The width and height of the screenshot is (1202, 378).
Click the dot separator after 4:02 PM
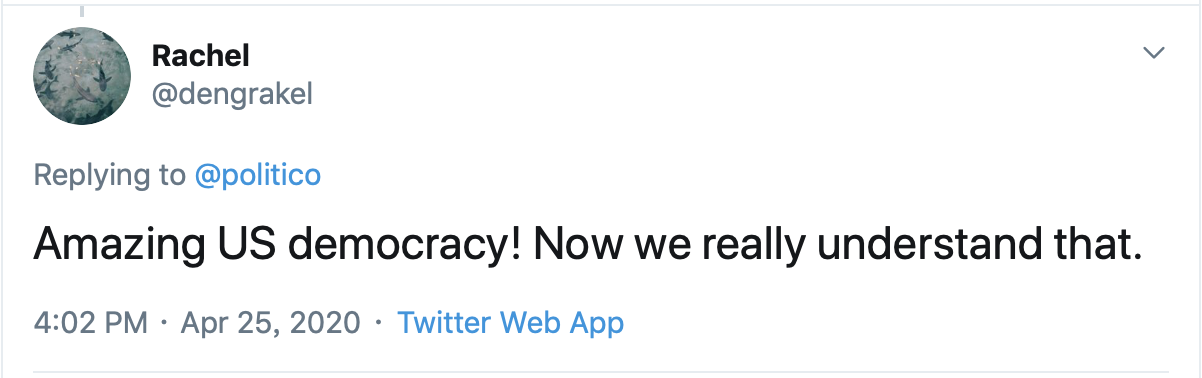tap(164, 324)
